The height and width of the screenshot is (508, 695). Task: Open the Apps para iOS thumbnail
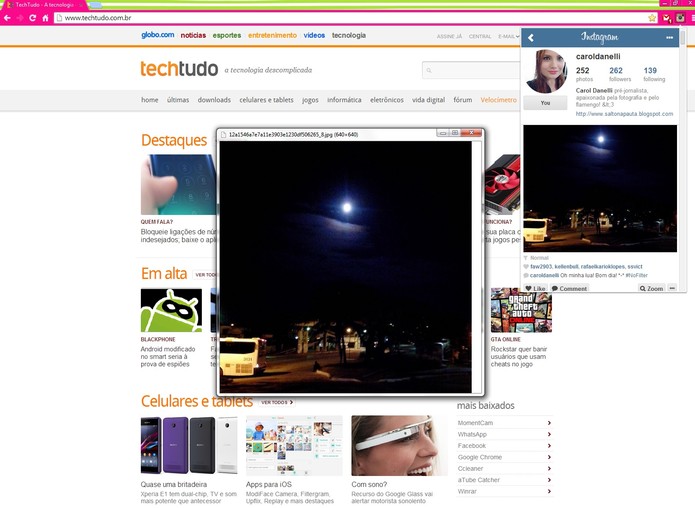tap(294, 445)
